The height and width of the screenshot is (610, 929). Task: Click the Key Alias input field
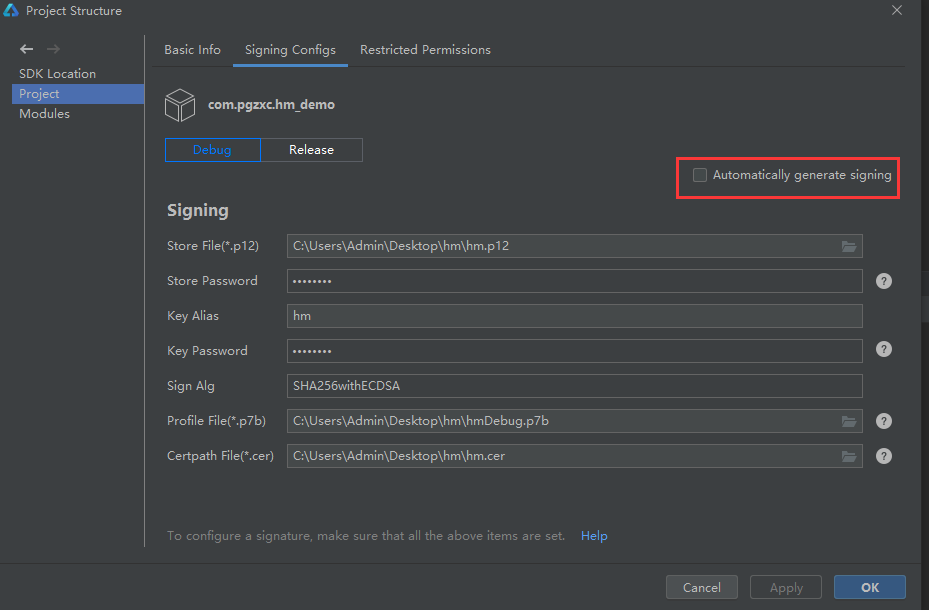(574, 316)
